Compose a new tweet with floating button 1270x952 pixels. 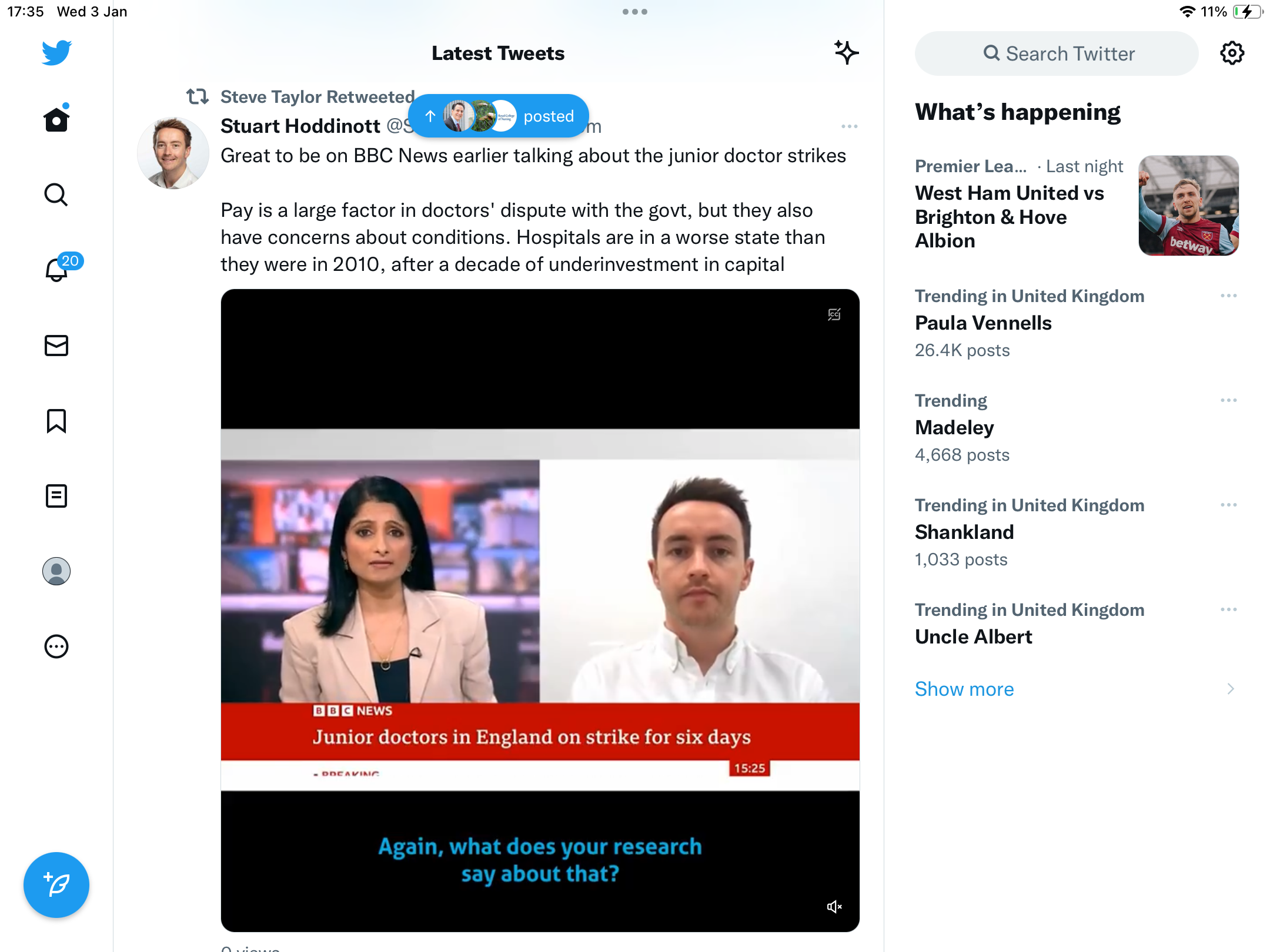tap(56, 884)
